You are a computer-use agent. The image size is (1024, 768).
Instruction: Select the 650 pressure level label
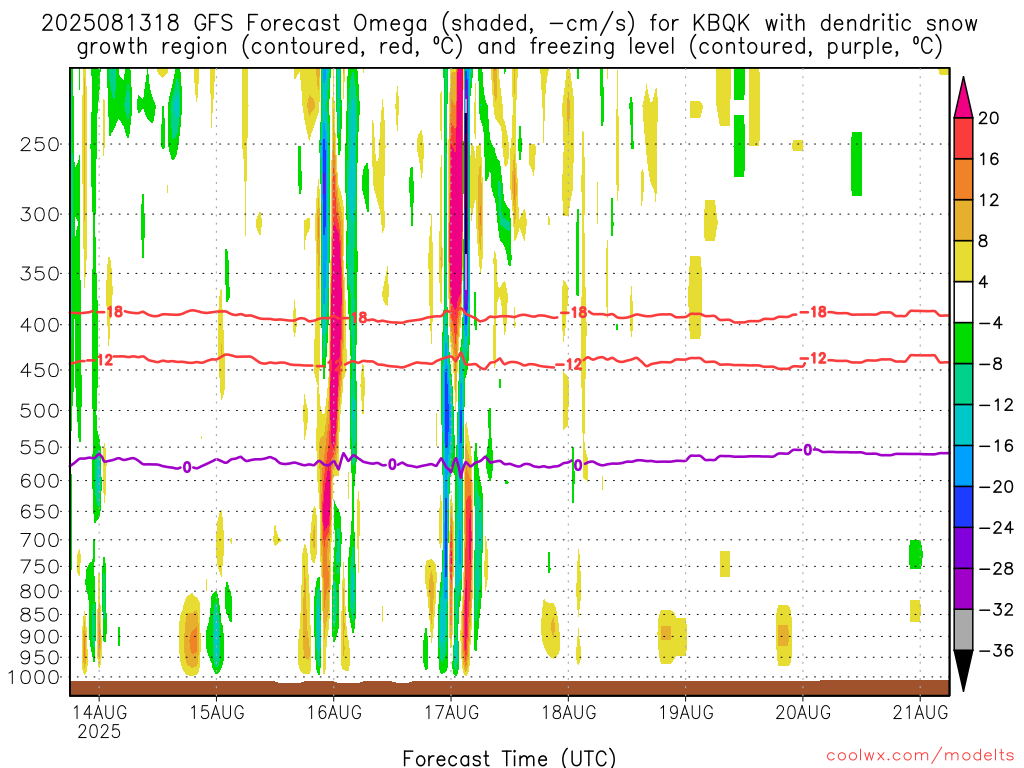pyautogui.click(x=39, y=511)
